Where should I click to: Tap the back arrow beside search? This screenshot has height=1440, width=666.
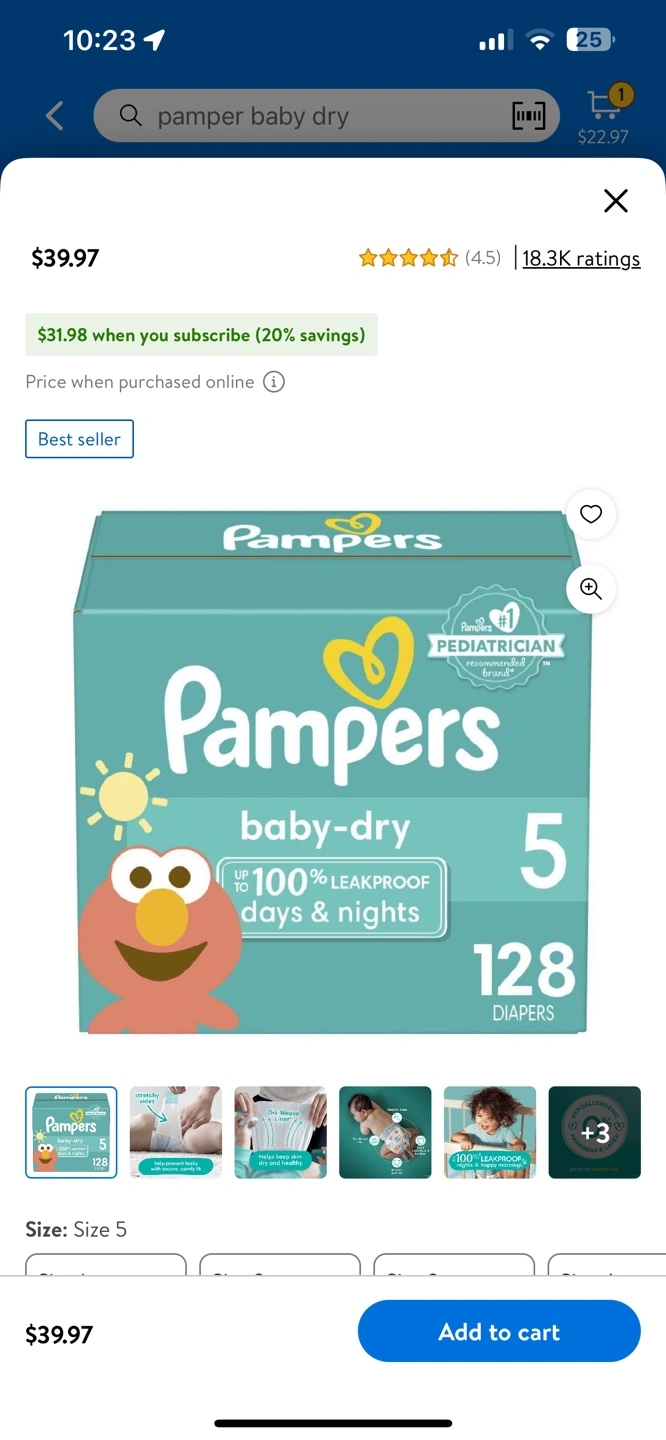55,116
